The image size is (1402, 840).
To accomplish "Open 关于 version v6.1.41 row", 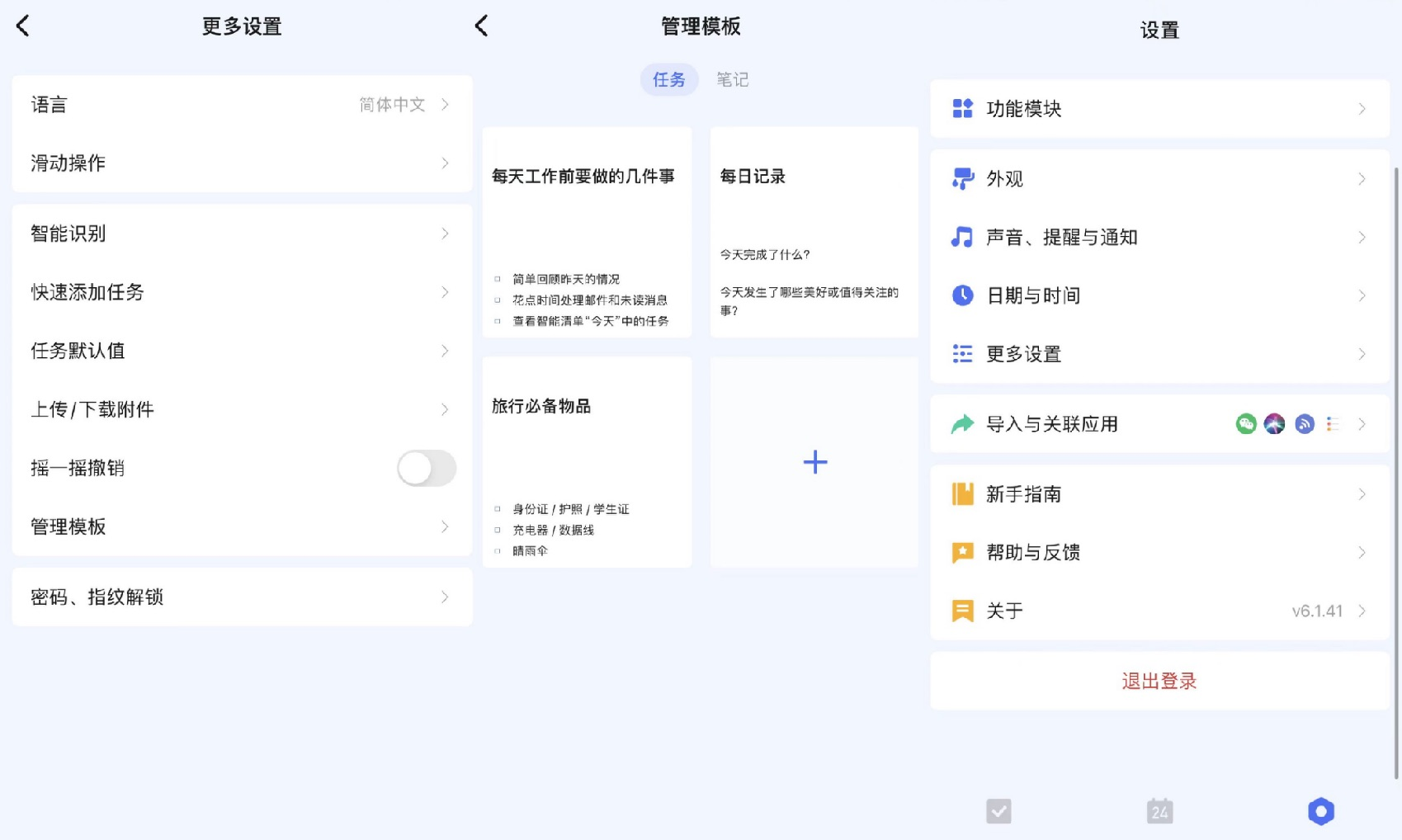I will [x=1159, y=611].
